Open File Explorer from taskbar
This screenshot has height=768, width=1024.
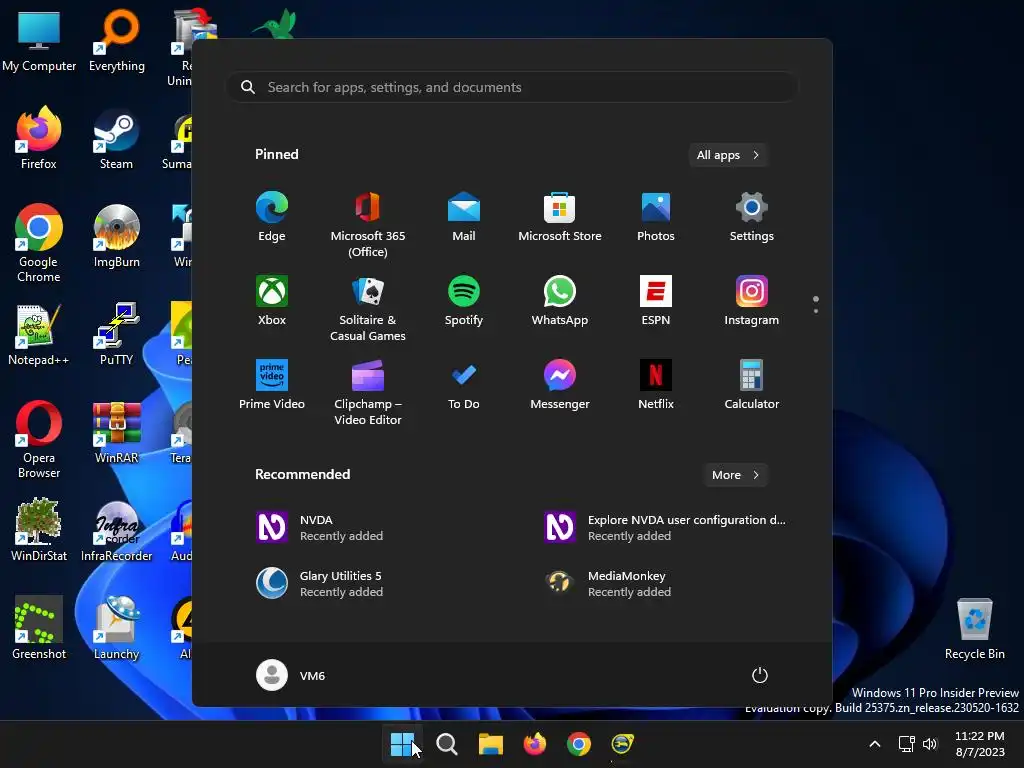click(490, 744)
